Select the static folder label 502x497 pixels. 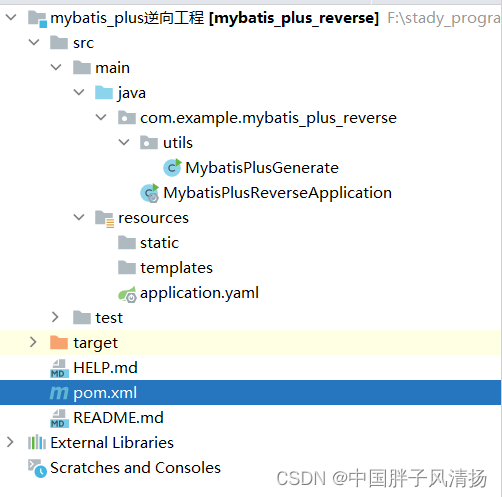(x=159, y=243)
